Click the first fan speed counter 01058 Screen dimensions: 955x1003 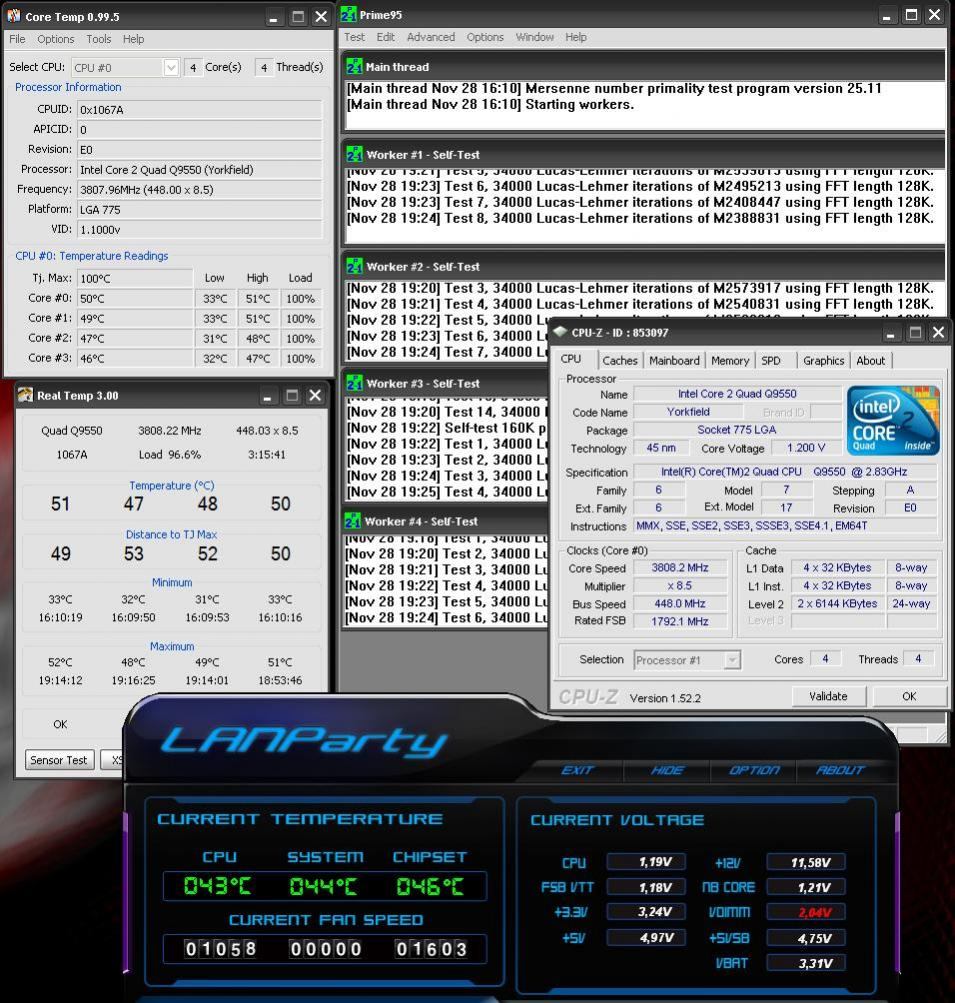[x=220, y=949]
